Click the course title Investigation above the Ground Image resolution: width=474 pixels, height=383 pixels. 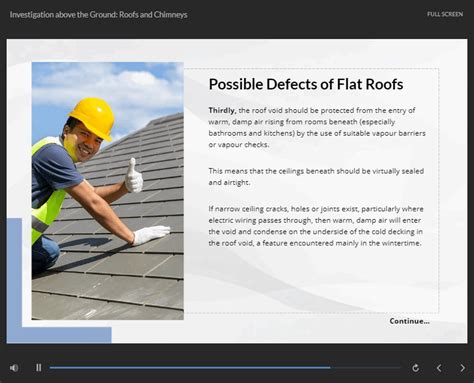[x=98, y=15]
